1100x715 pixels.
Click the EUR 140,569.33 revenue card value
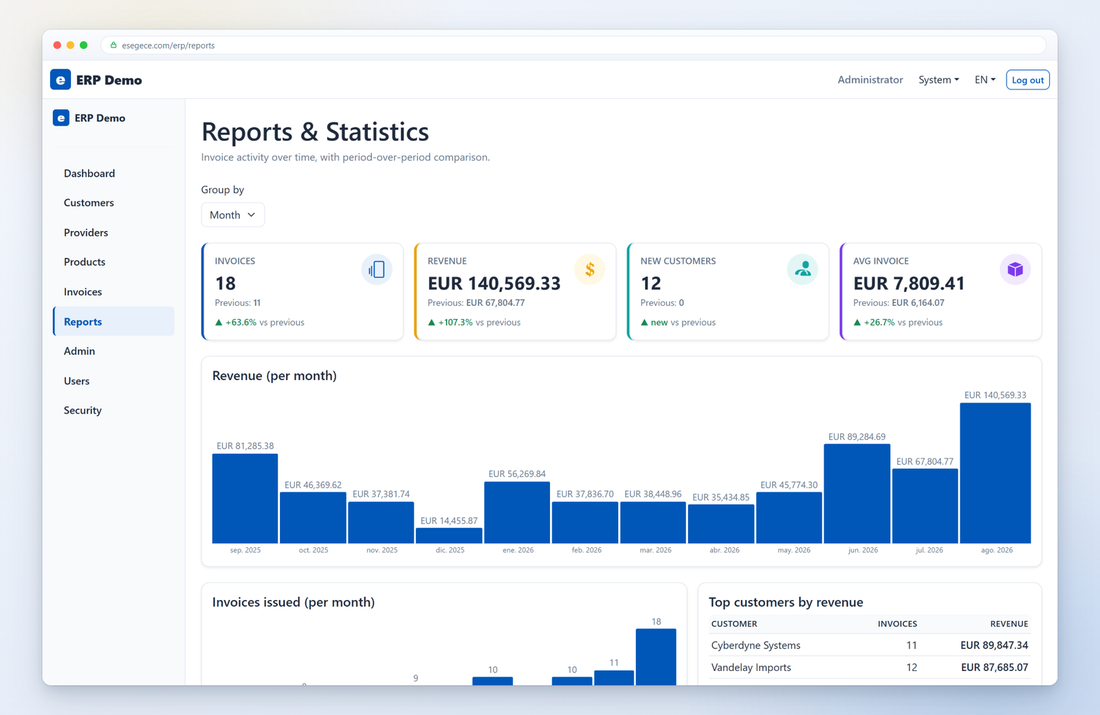(494, 283)
